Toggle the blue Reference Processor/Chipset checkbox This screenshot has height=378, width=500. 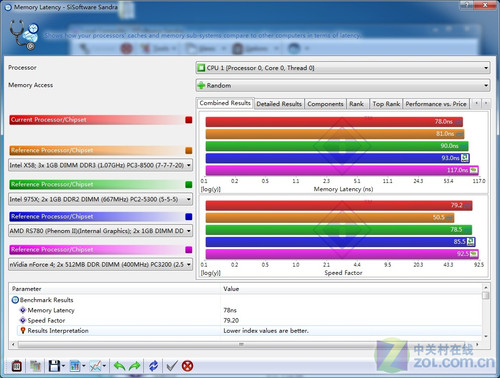(x=189, y=217)
